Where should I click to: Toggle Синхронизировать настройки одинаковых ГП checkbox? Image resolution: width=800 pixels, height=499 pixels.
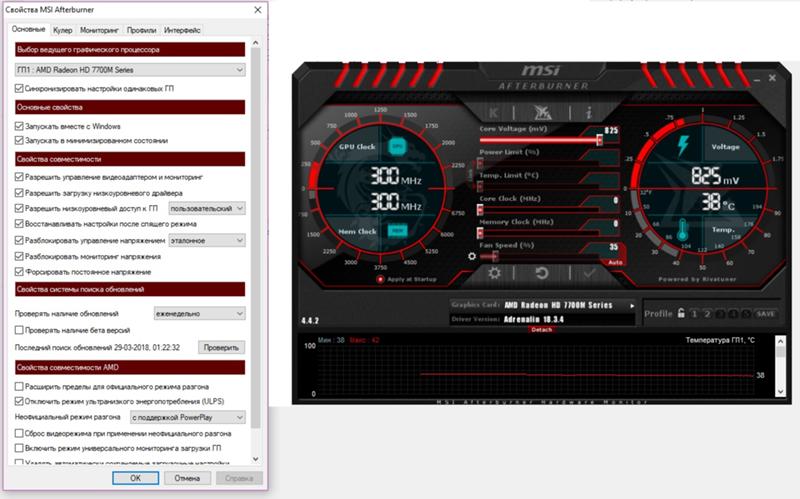[x=19, y=88]
